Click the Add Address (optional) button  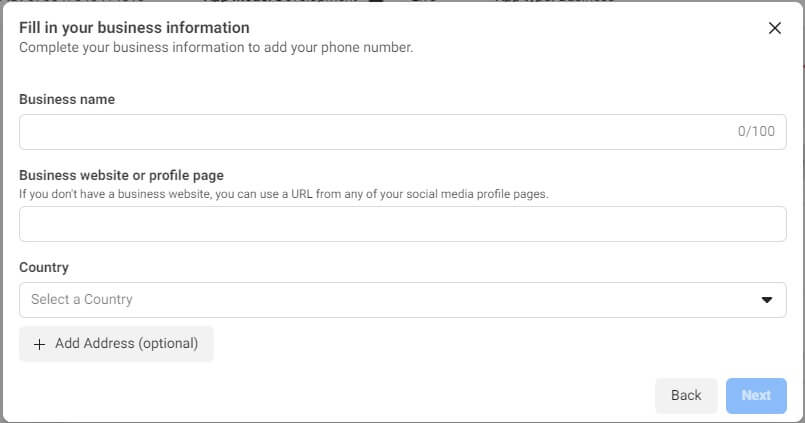(116, 343)
